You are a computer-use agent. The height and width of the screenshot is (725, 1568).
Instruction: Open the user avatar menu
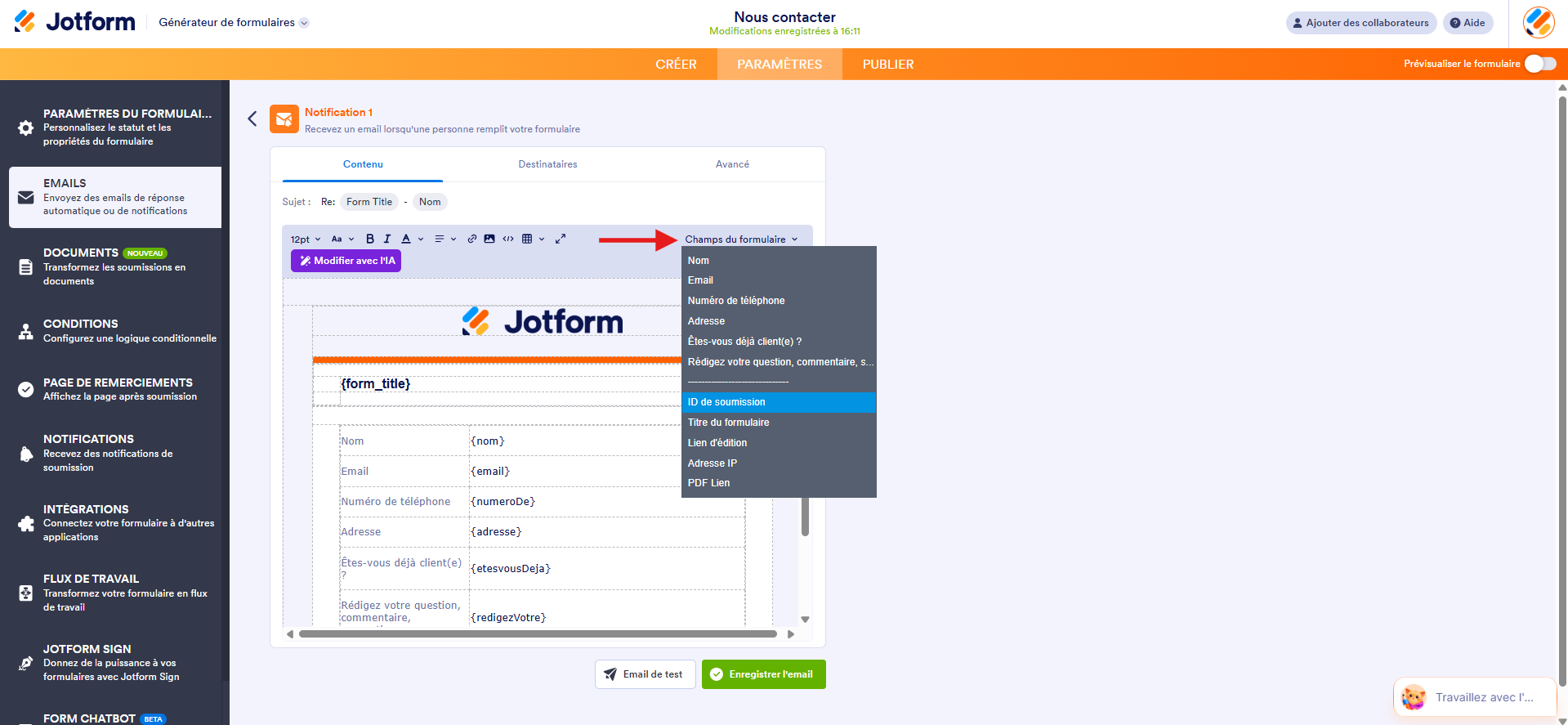(x=1539, y=23)
